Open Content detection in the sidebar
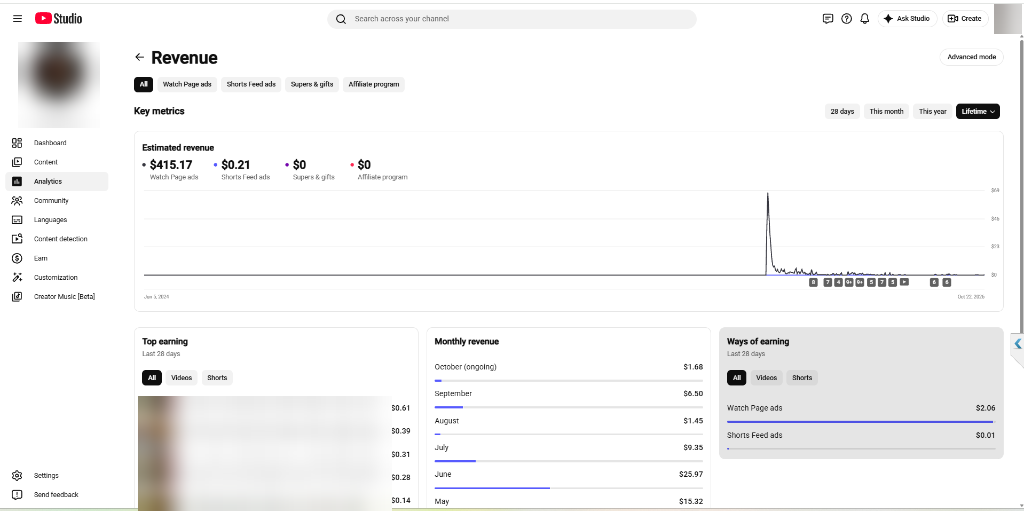Image resolution: width=1024 pixels, height=511 pixels. pyautogui.click(x=57, y=239)
